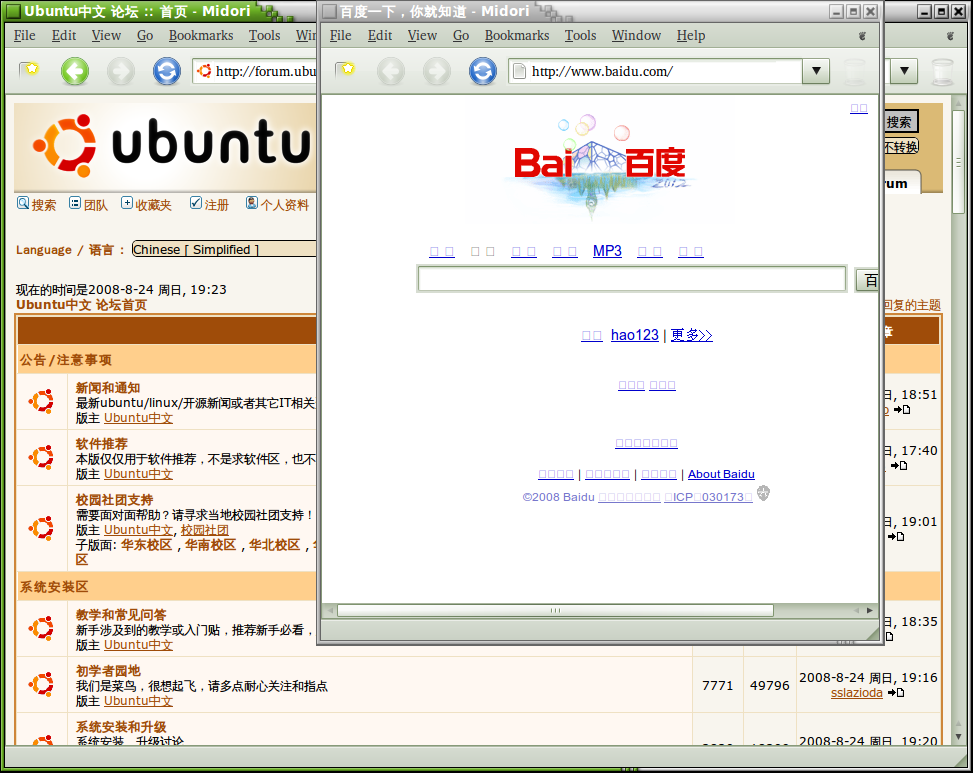Click trash icon in Baidu window toolbar
Viewport: 973px width, 773px height.
point(854,71)
